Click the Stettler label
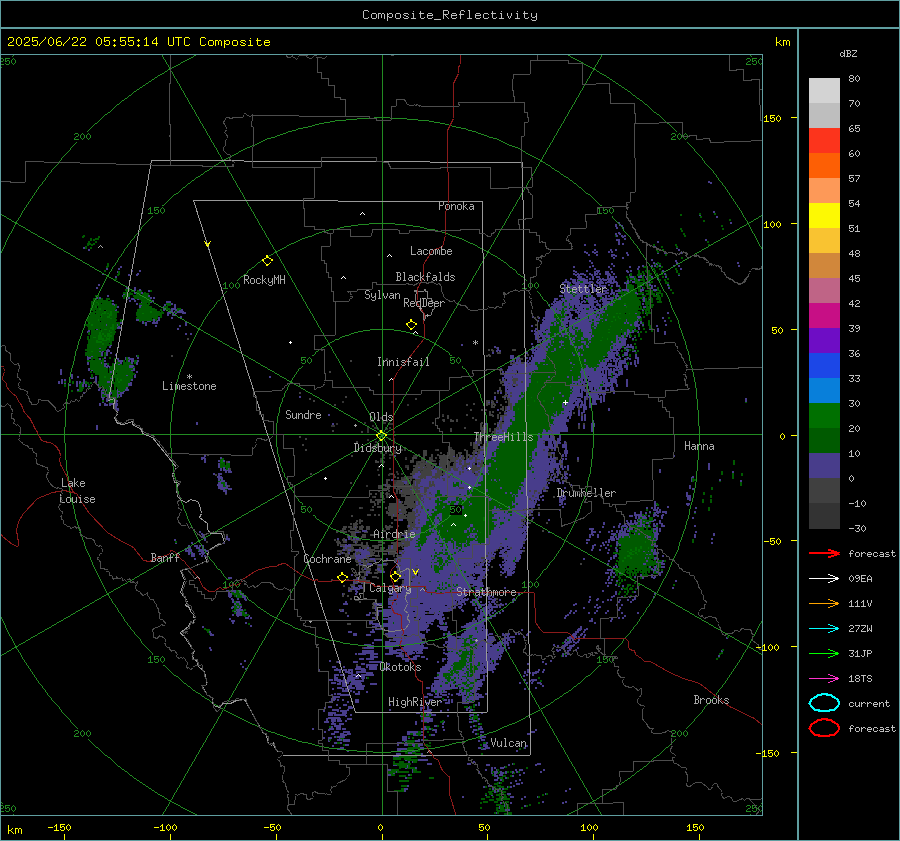The image size is (900, 841). pos(583,289)
